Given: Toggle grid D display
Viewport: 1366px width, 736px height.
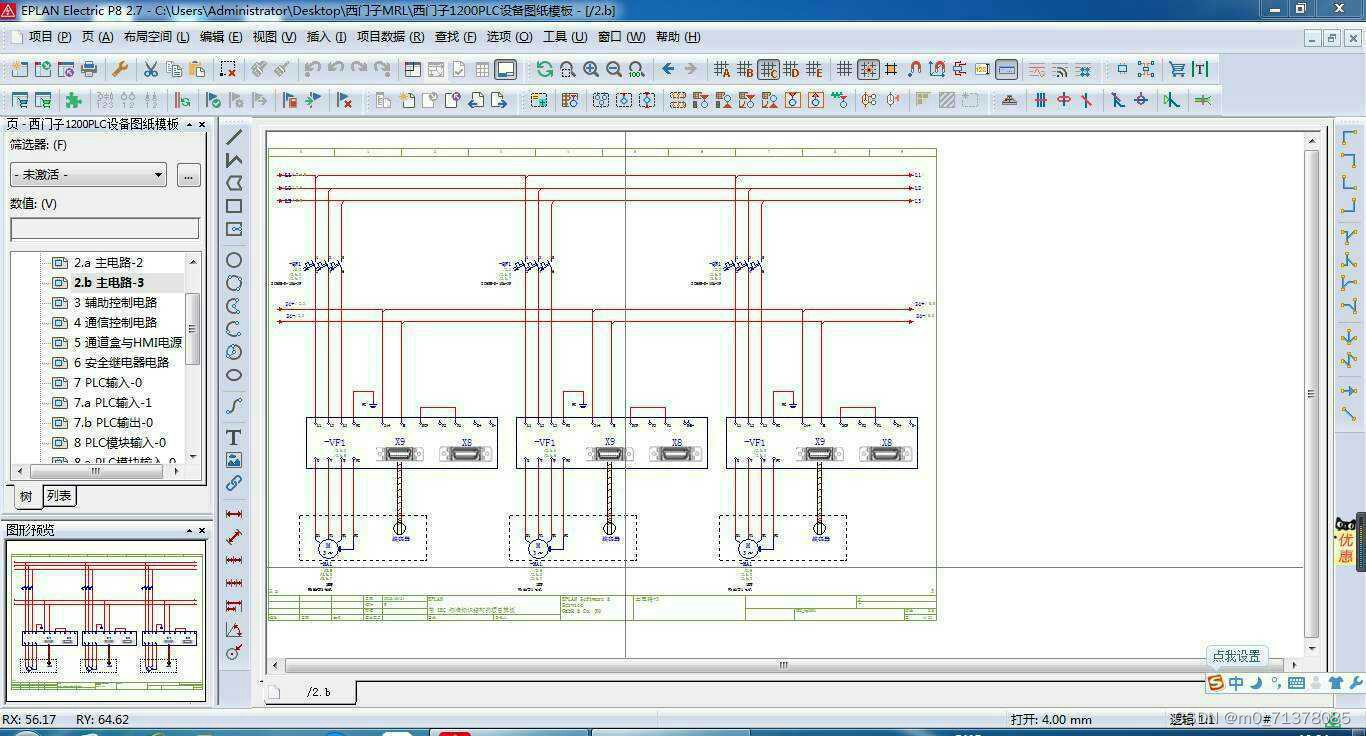Looking at the screenshot, I should pyautogui.click(x=791, y=69).
